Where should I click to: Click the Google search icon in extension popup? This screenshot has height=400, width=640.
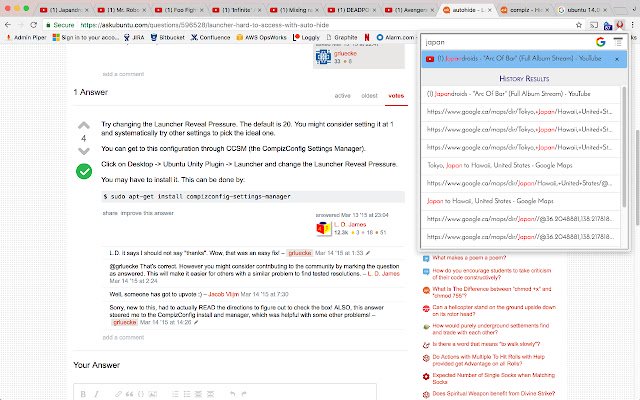pos(600,42)
